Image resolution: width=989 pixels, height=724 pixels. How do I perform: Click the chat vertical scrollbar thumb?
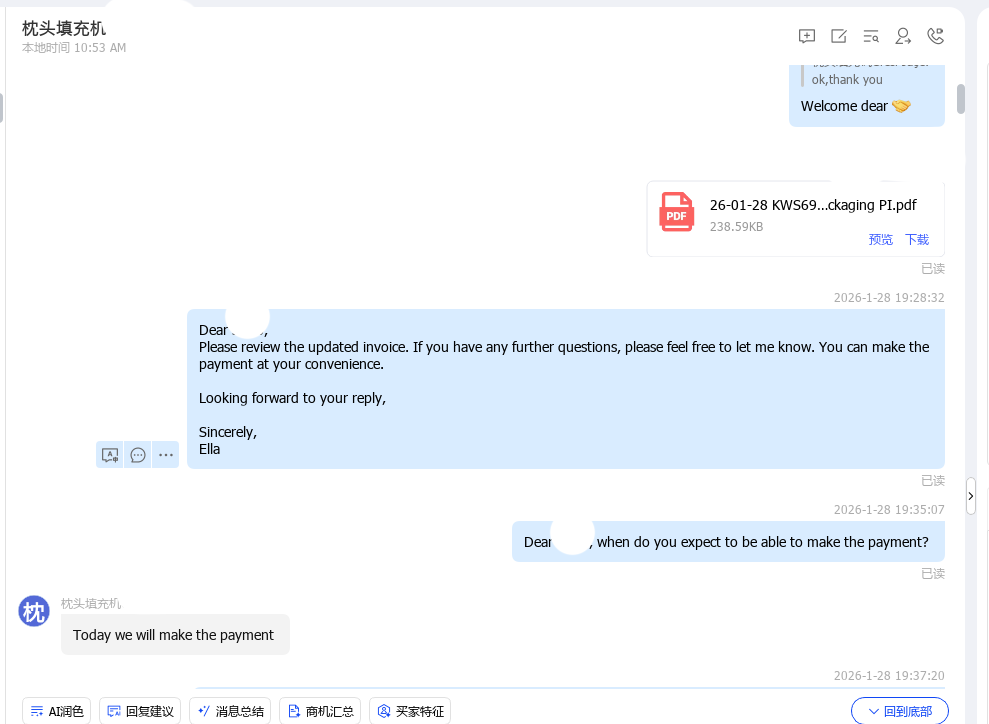click(961, 98)
